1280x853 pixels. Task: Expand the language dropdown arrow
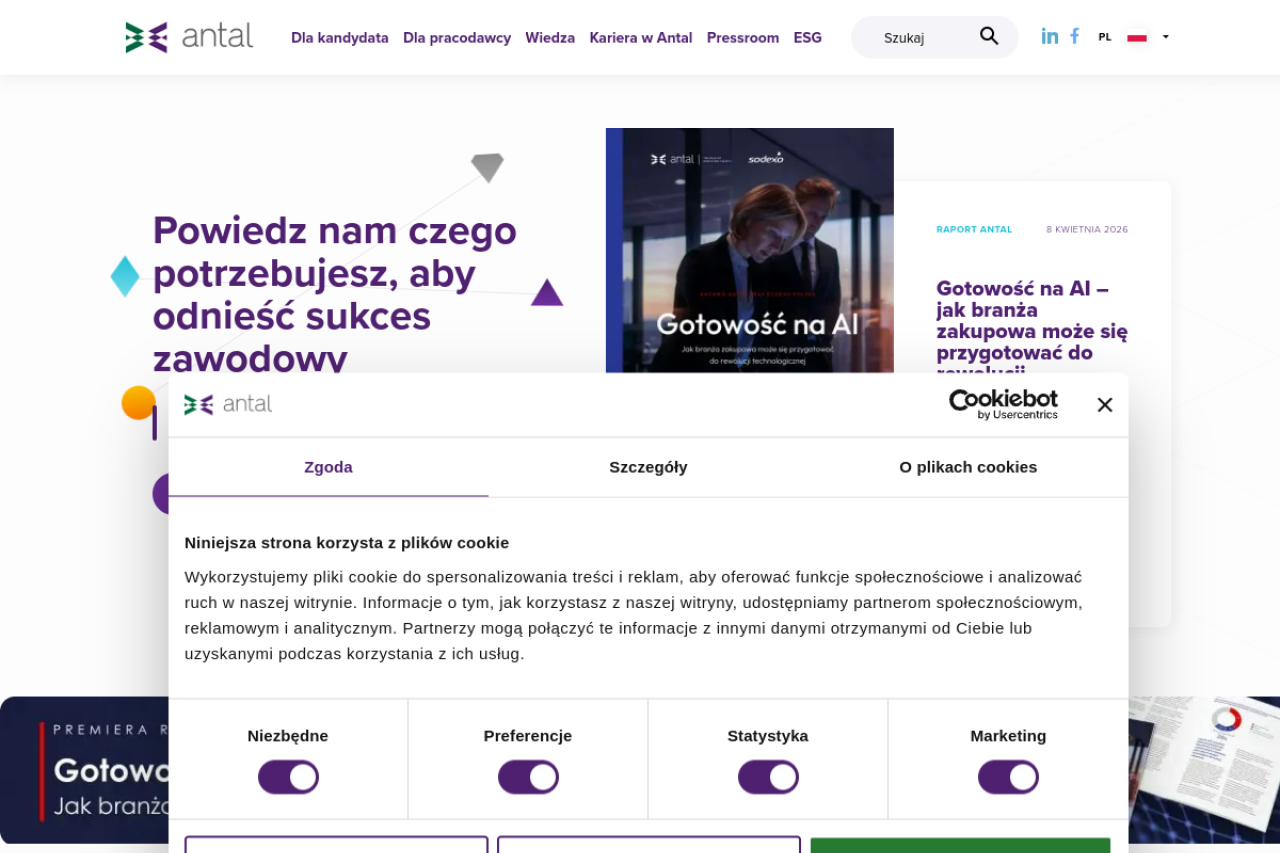[x=1165, y=37]
